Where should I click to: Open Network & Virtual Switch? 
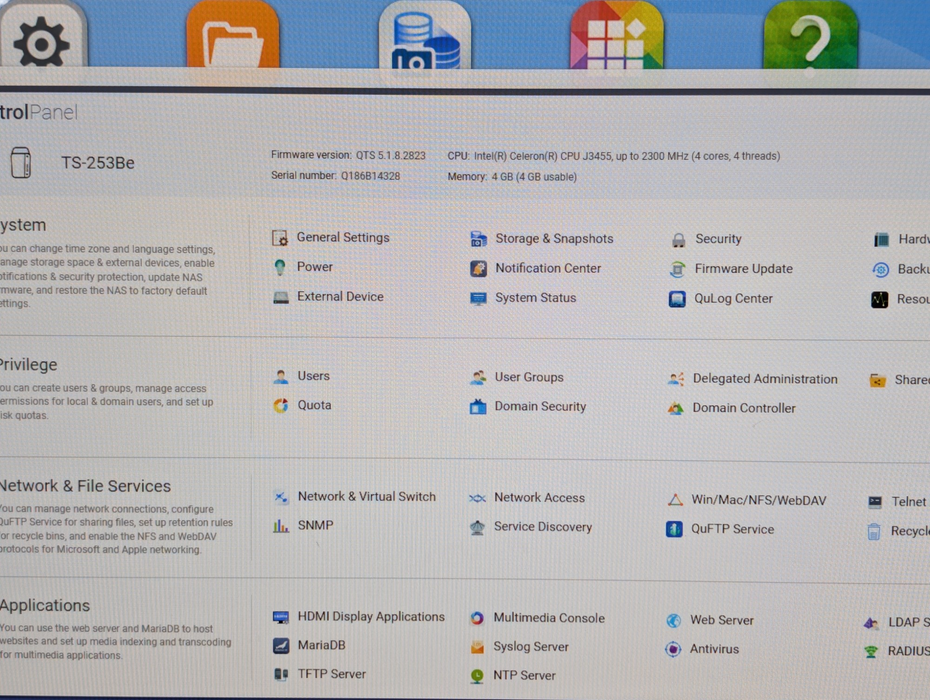point(366,496)
